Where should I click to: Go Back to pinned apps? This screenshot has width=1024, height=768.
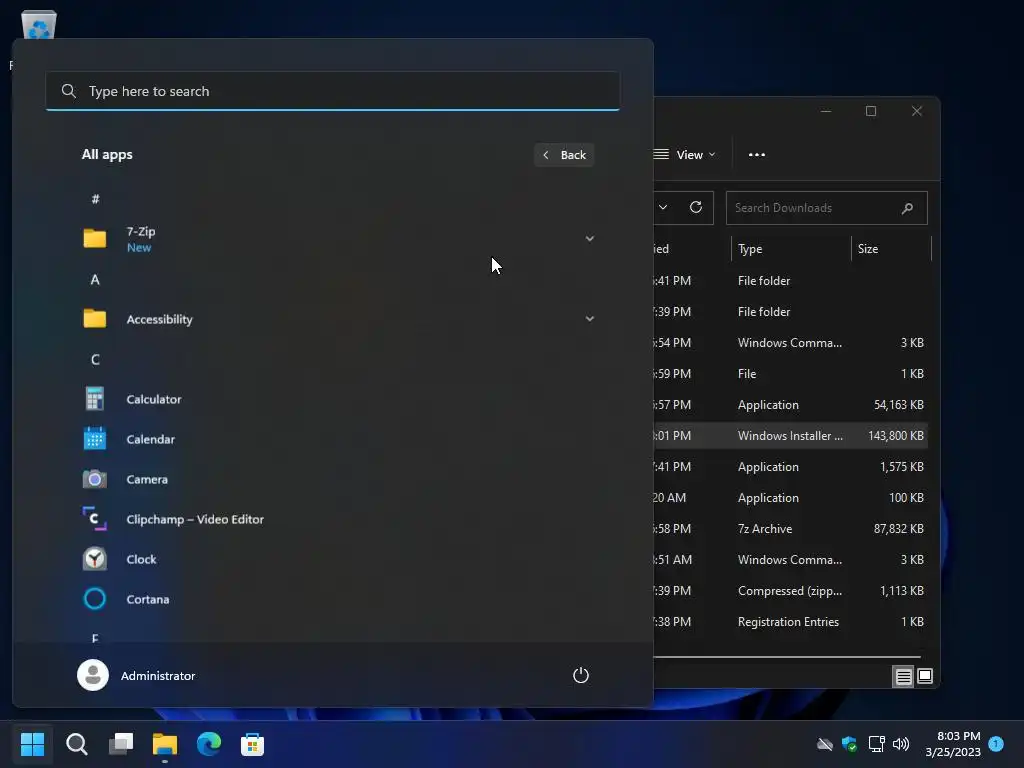564,155
